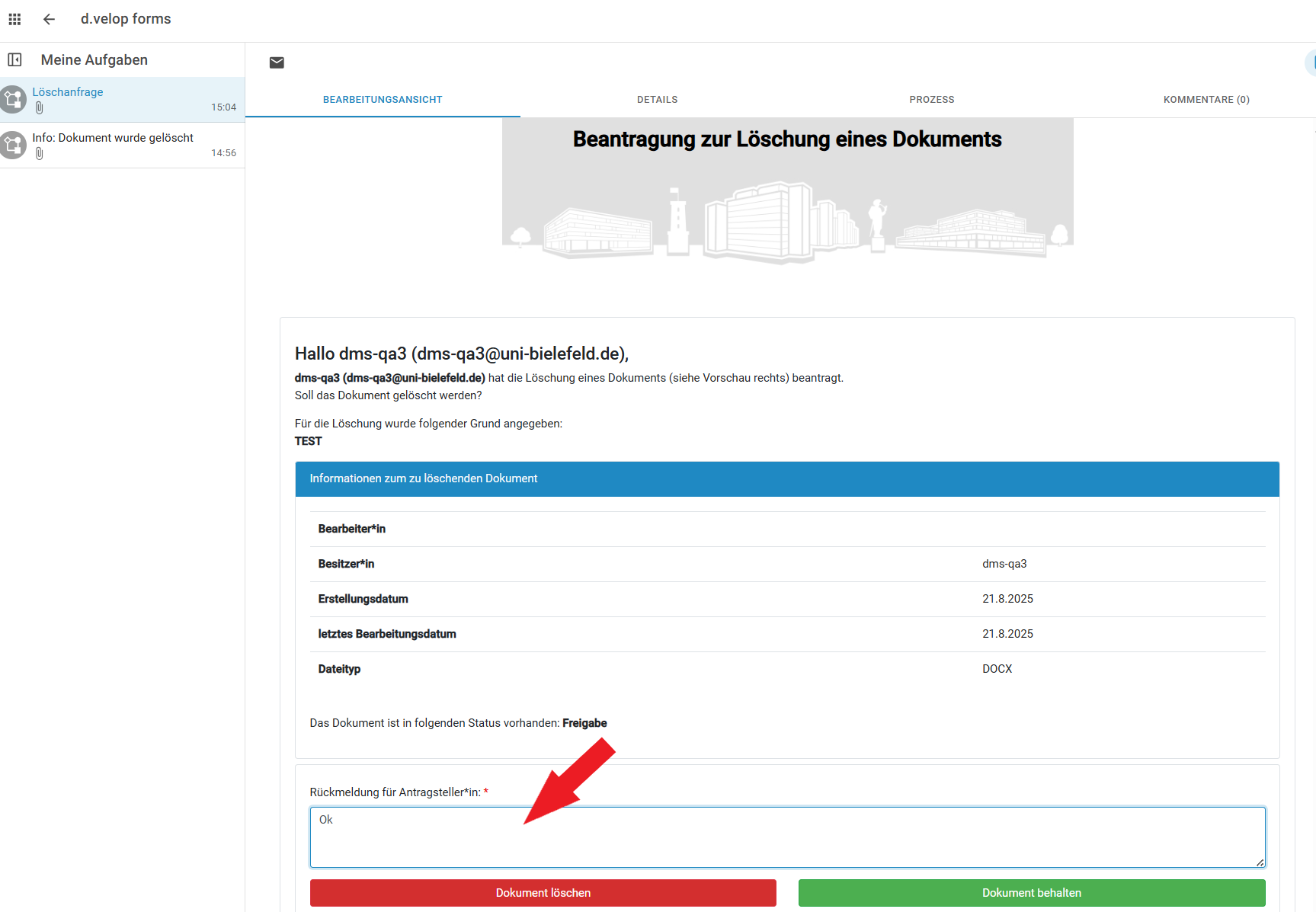Screen dimensions: 1316x912
Task: Click the university skyline banner image
Action: point(786,221)
